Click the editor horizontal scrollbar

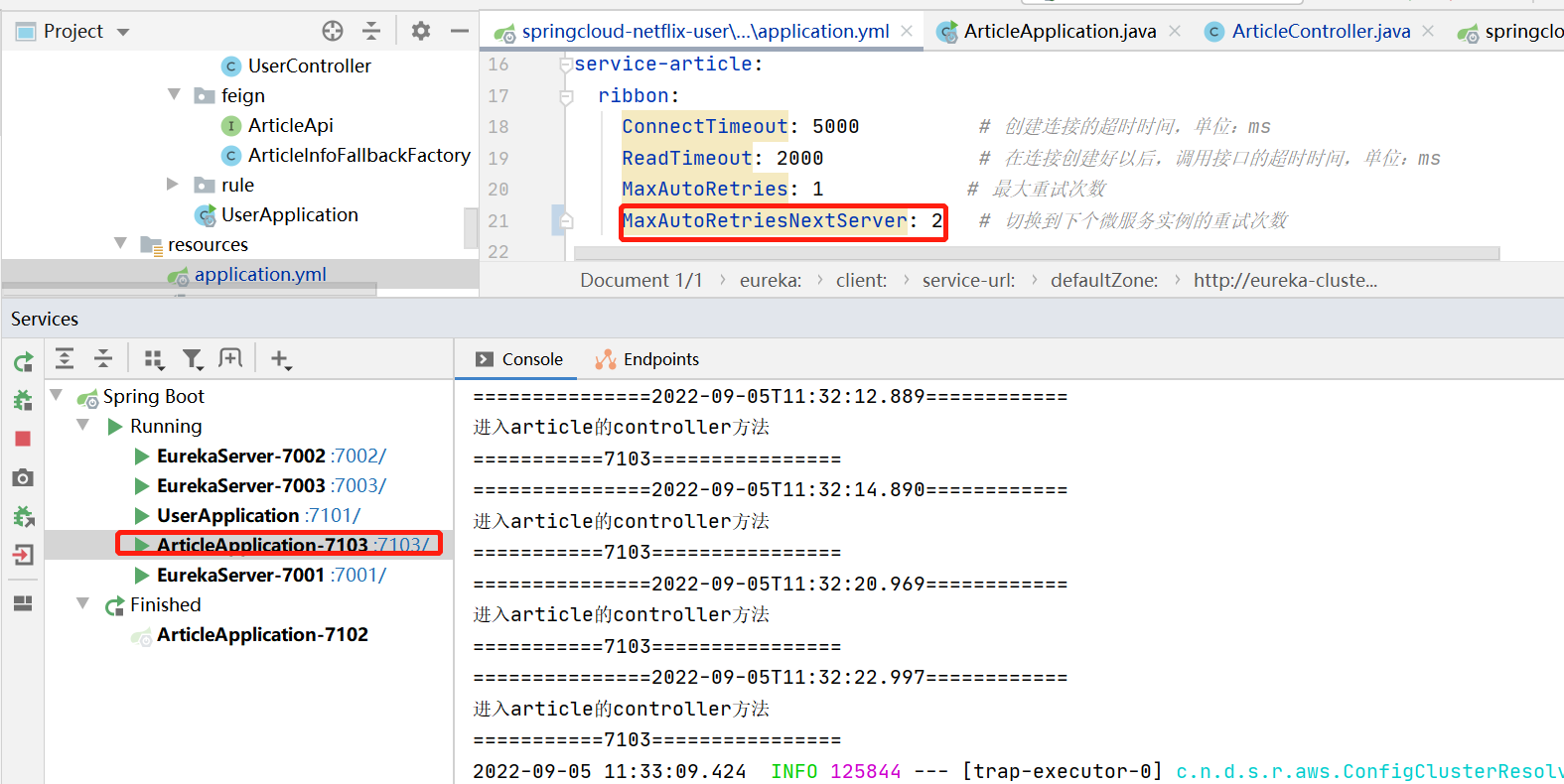coord(1037,254)
